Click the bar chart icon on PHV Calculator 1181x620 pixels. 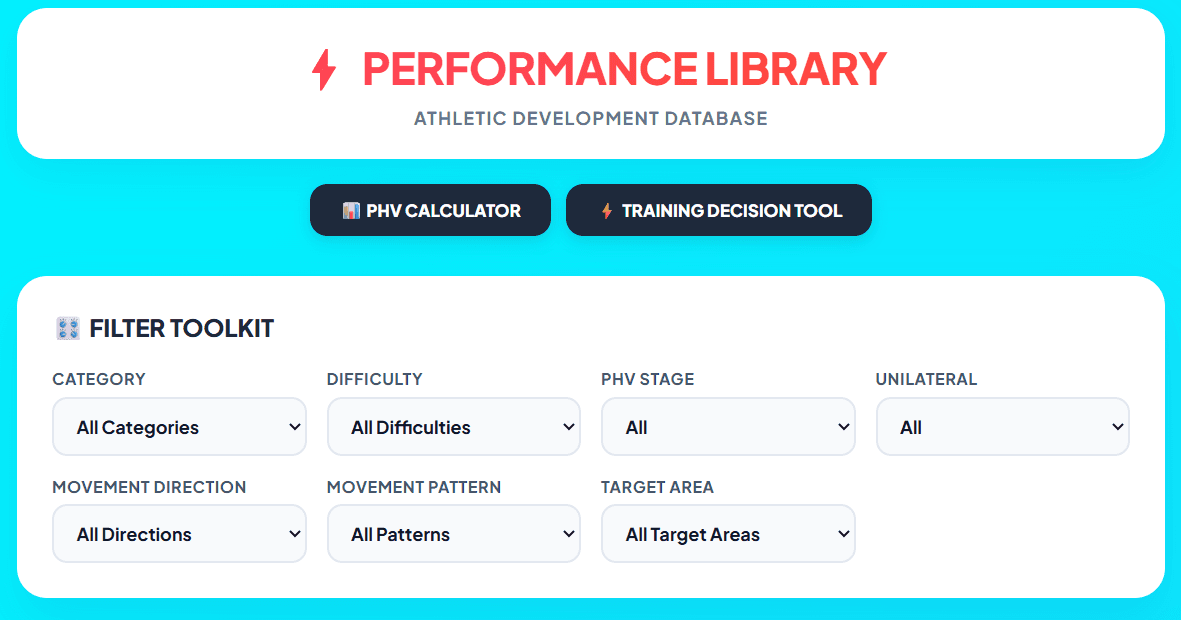(x=351, y=211)
